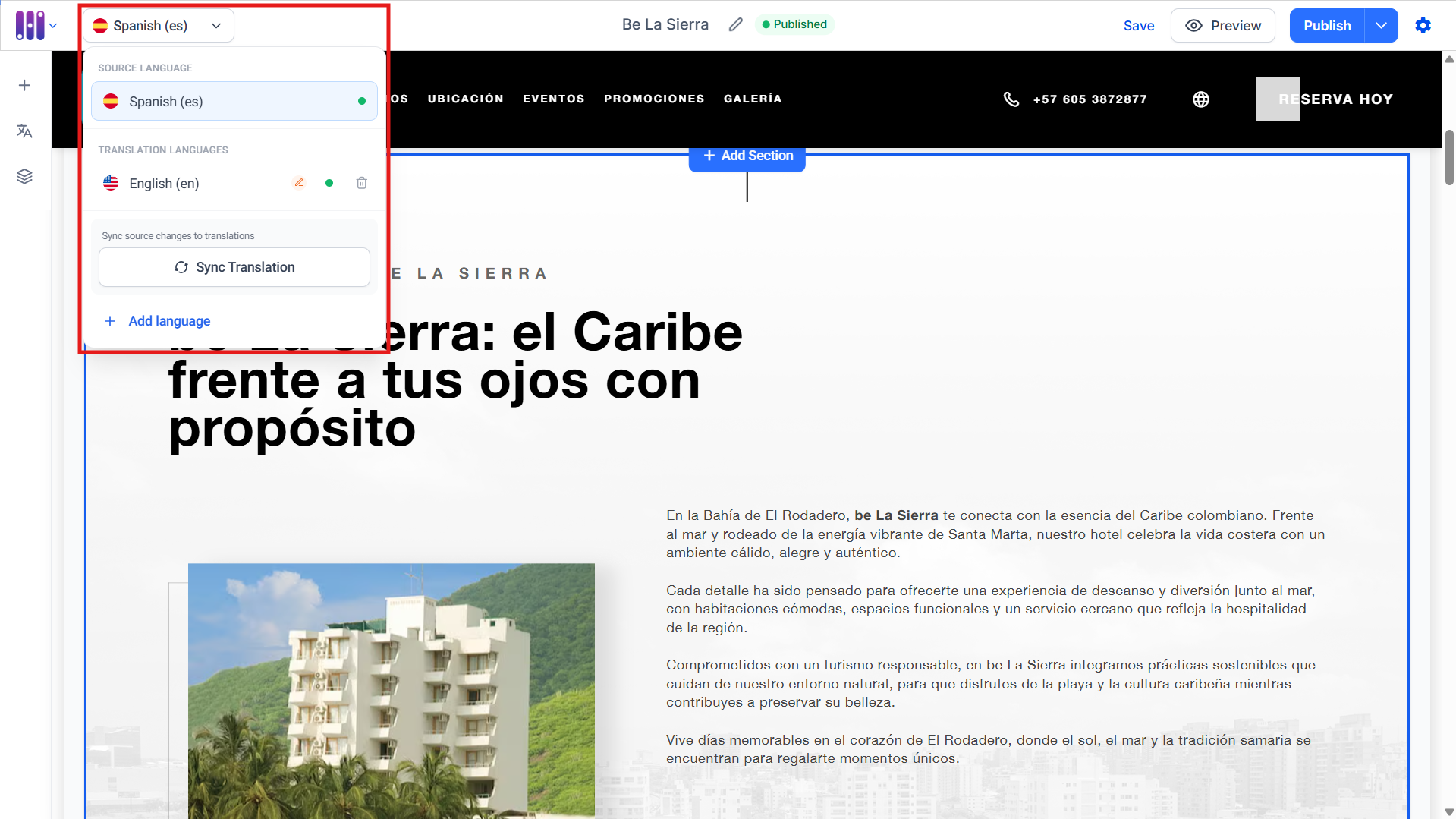
Task: Select paragraph starting 'Comprometidos con un turismo'
Action: coord(990,683)
